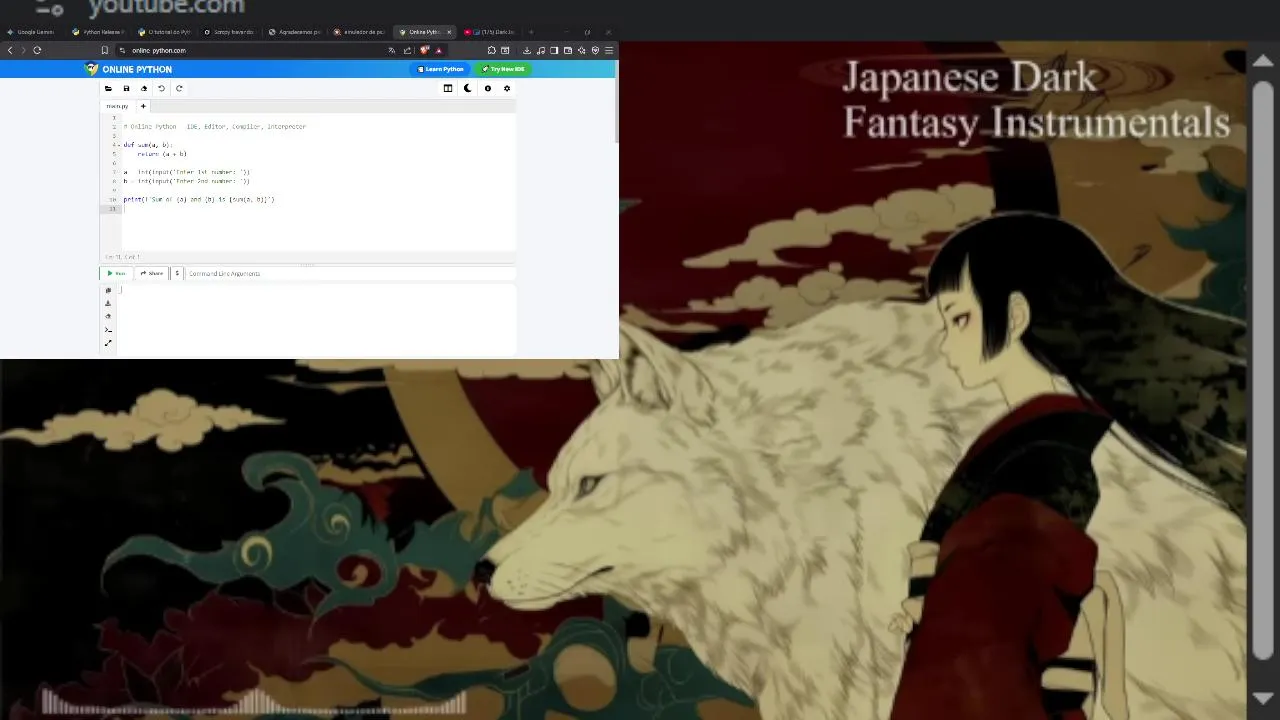Go back in browser history
The width and height of the screenshot is (1280, 720).
(x=10, y=50)
